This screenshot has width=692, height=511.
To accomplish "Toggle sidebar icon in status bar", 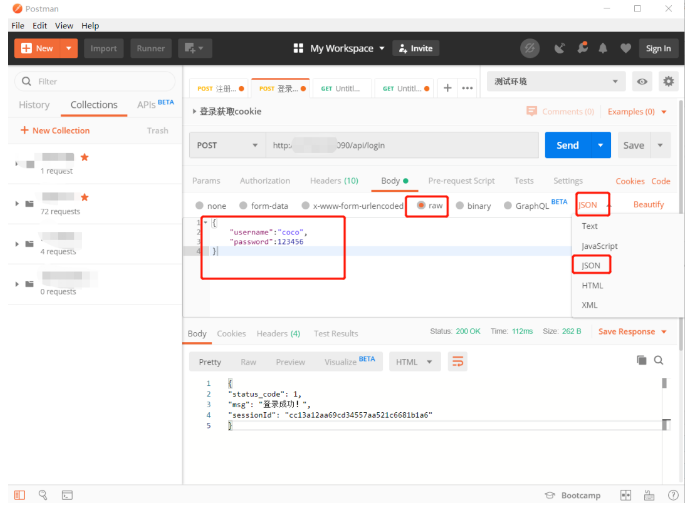I will click(19, 495).
